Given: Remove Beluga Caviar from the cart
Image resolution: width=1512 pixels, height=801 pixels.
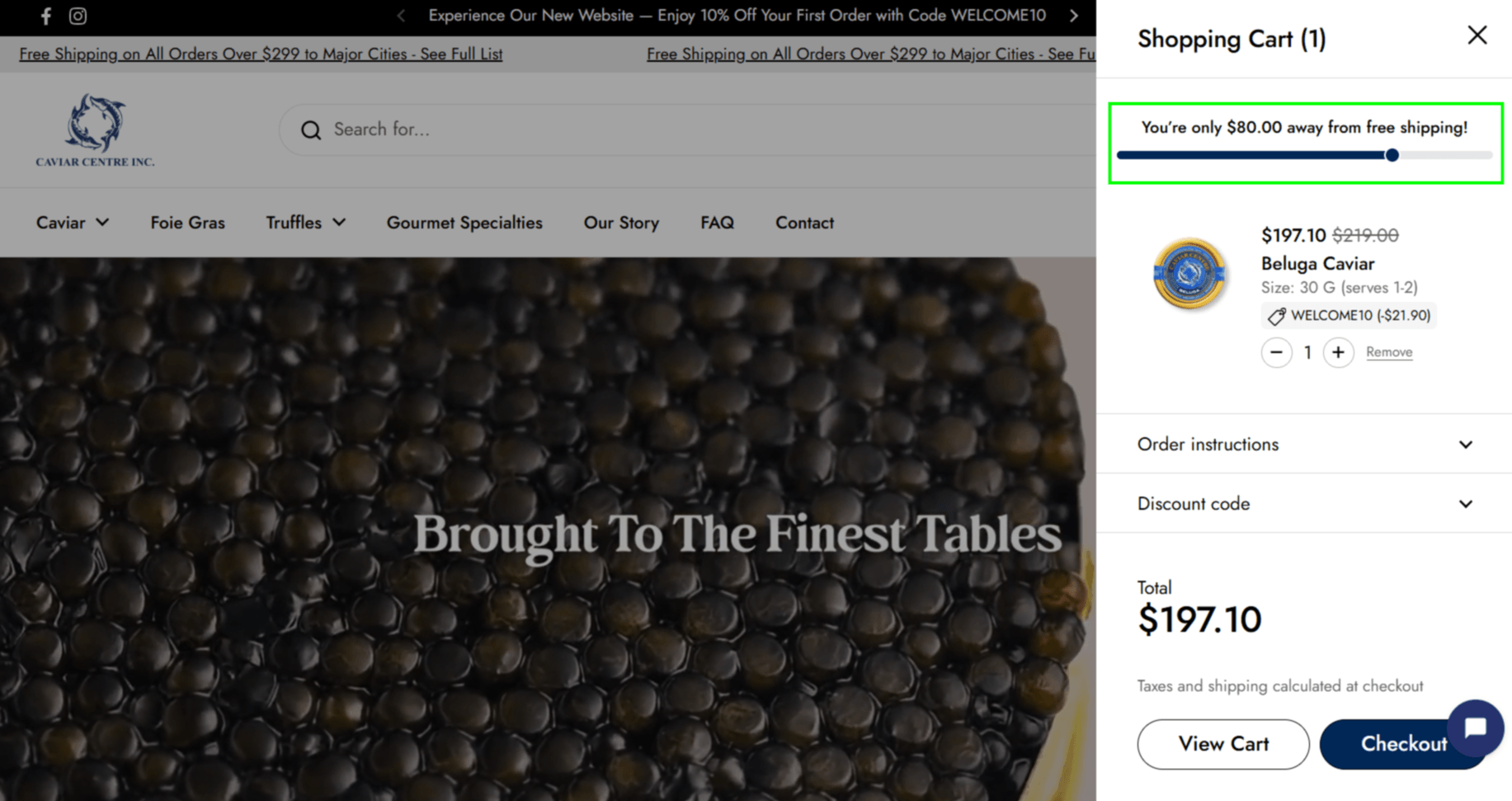Looking at the screenshot, I should 1389,352.
